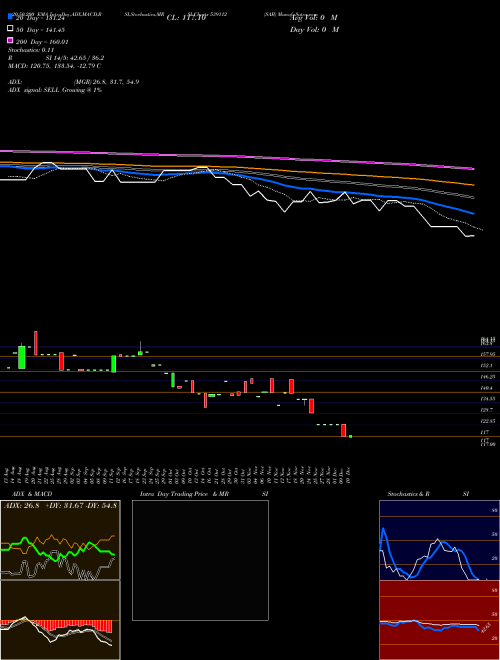Click the 157.95 price axis label
Image resolution: width=500 pixels, height=660 pixels.
tap(488, 354)
